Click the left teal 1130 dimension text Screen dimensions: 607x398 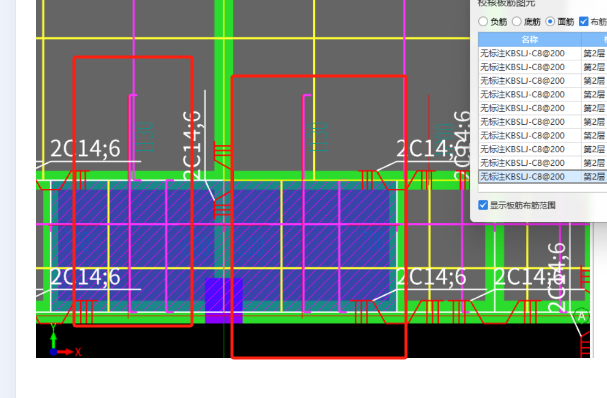(146, 137)
